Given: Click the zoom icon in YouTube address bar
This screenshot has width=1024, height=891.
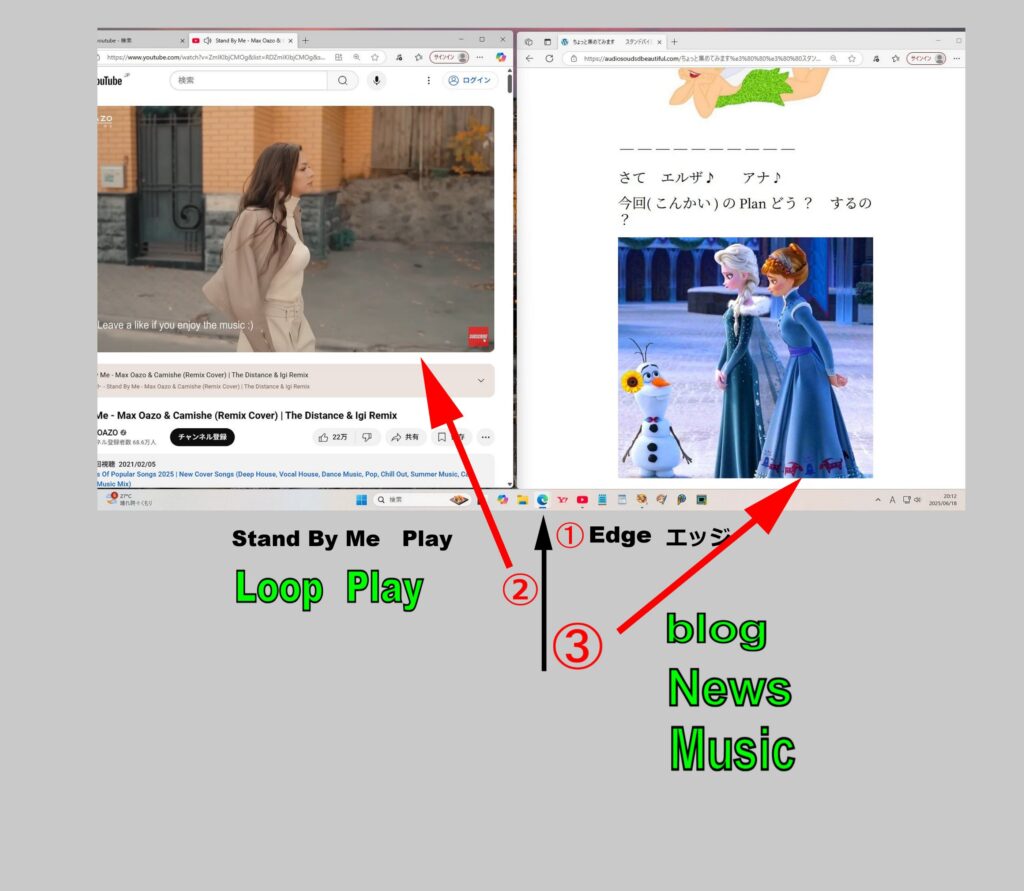Looking at the screenshot, I should (357, 57).
